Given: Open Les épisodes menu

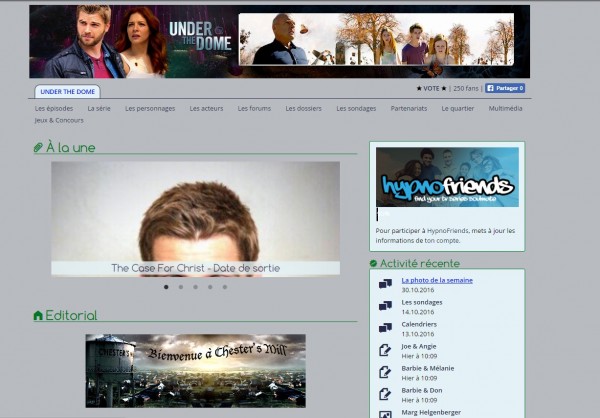Looking at the screenshot, I should pyautogui.click(x=54, y=108).
